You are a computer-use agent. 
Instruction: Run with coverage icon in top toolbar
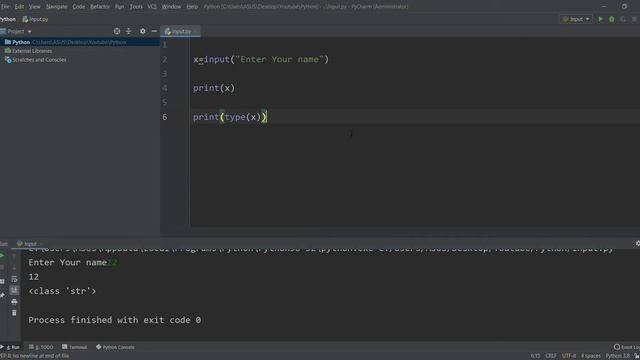tap(622, 19)
